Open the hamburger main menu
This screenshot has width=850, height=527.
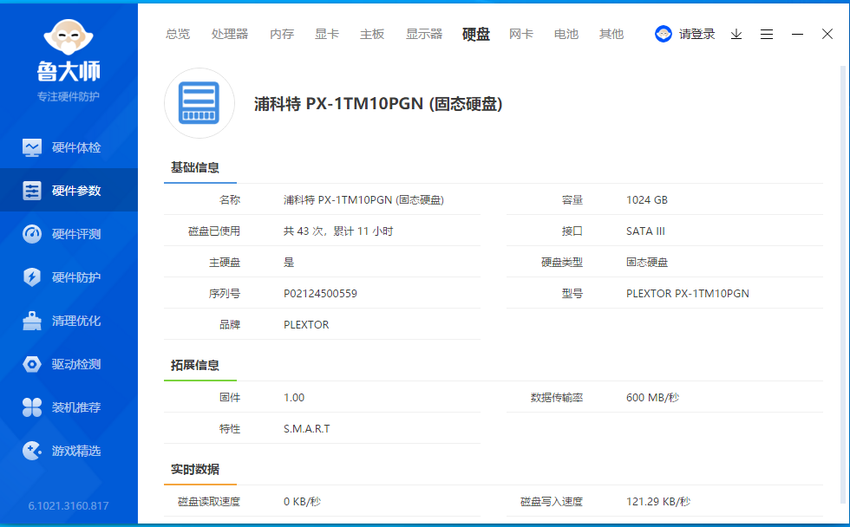pyautogui.click(x=767, y=34)
